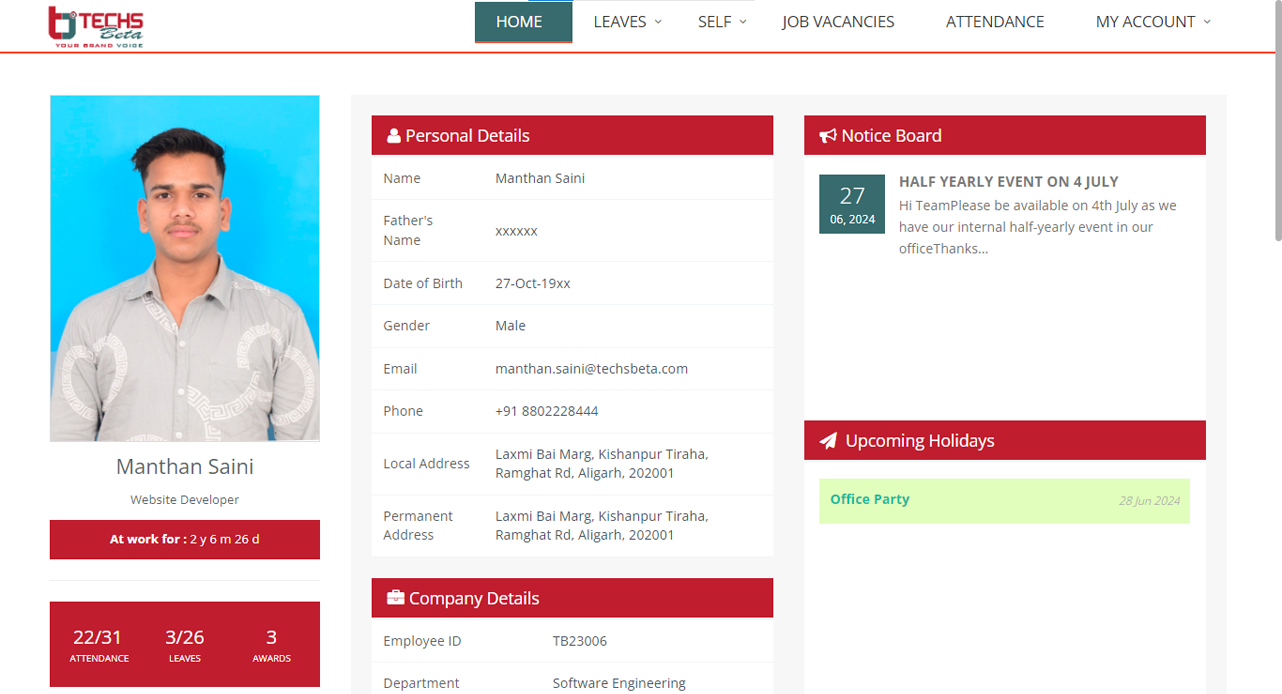Select the Office Party holiday entry
The height and width of the screenshot is (694, 1282).
pyautogui.click(x=1004, y=500)
